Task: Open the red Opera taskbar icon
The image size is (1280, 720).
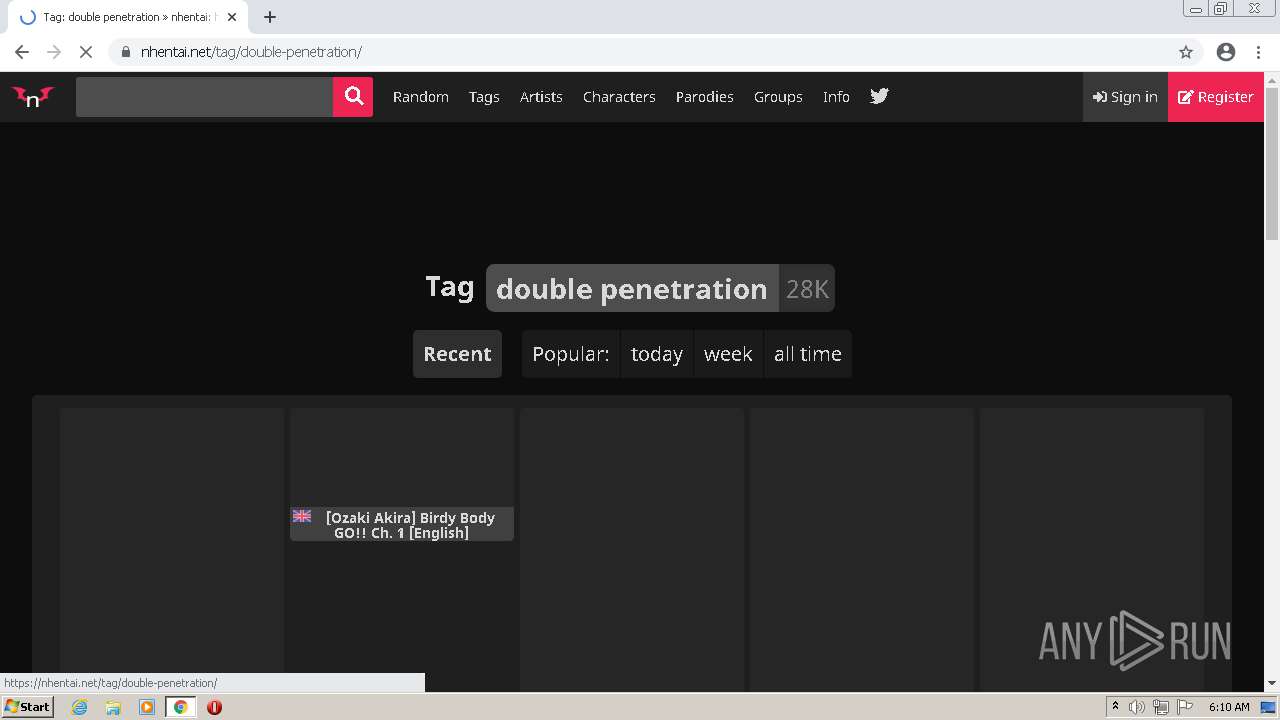Action: (214, 707)
